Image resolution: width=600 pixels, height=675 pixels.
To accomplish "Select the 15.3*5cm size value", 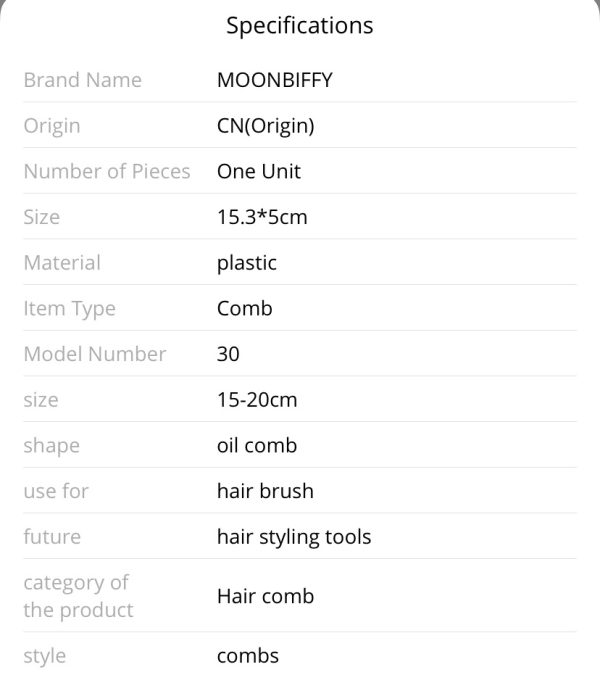I will point(262,217).
